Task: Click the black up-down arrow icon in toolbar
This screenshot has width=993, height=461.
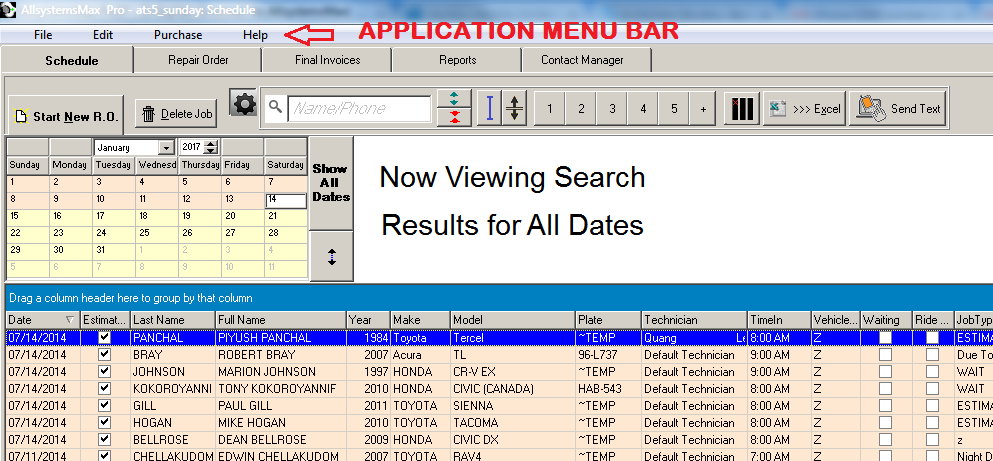Action: click(x=514, y=108)
